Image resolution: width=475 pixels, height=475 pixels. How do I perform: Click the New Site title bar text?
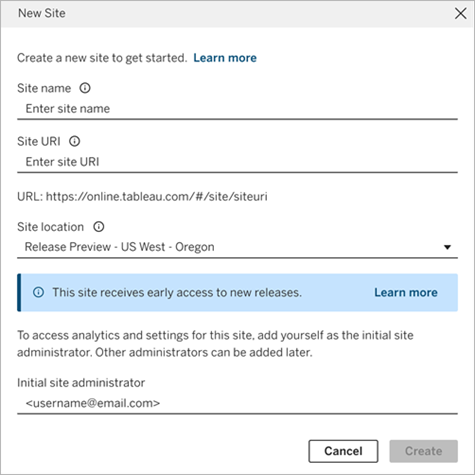coord(42,13)
